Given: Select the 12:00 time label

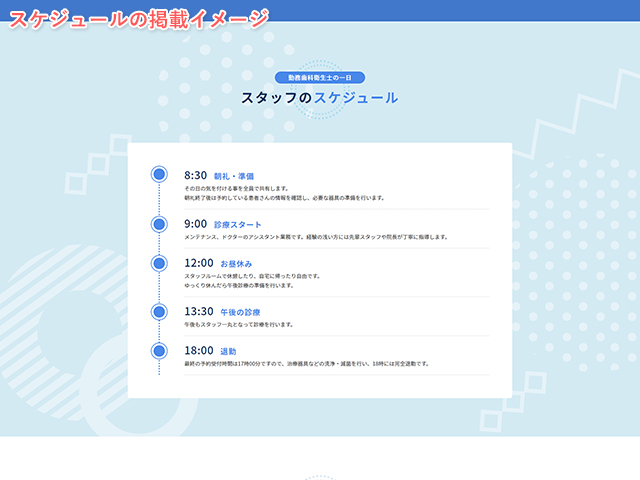Looking at the screenshot, I should point(199,263).
